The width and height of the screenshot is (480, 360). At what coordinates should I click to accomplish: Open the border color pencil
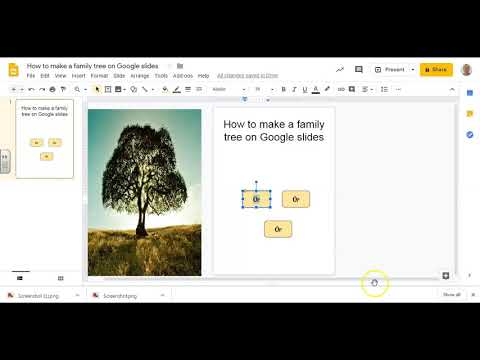(x=177, y=89)
